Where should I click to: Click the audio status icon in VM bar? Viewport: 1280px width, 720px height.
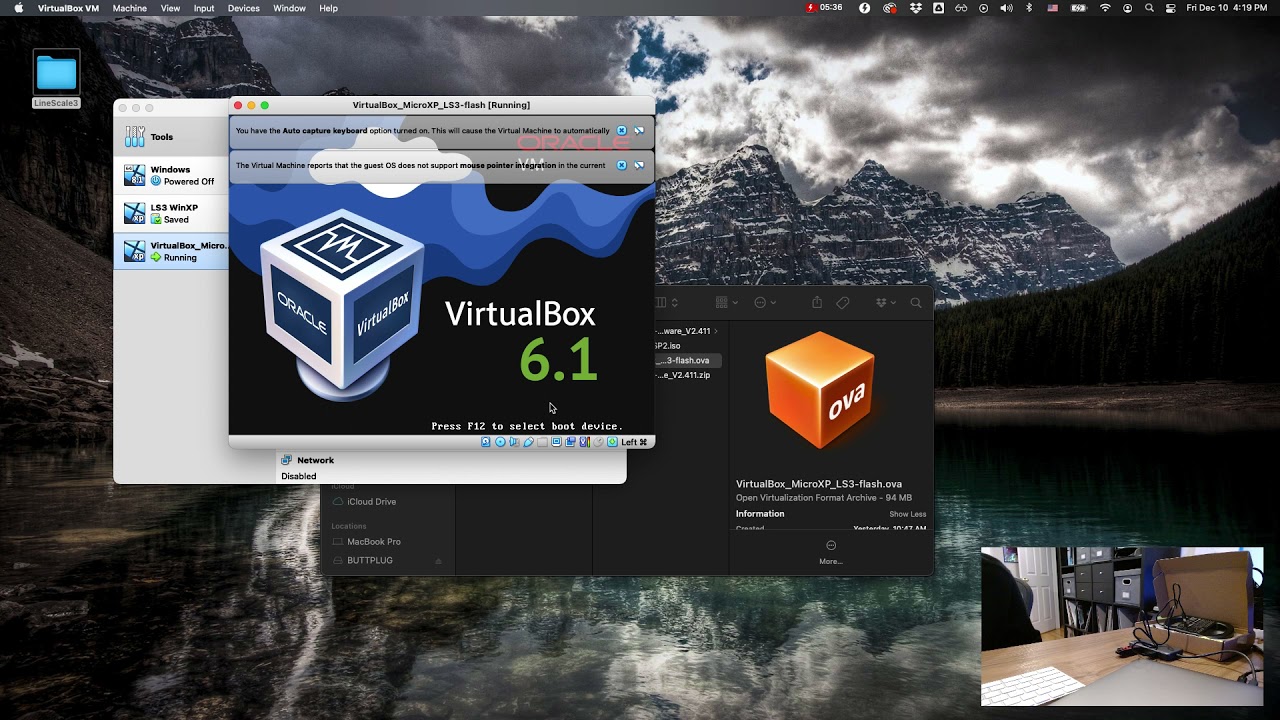pos(514,442)
